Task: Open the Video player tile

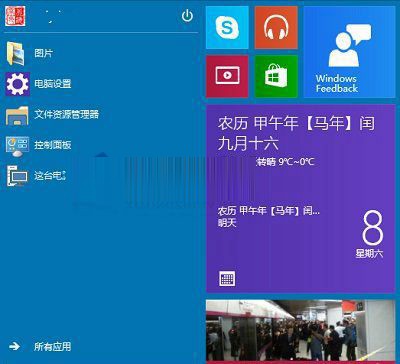Action: tap(227, 76)
